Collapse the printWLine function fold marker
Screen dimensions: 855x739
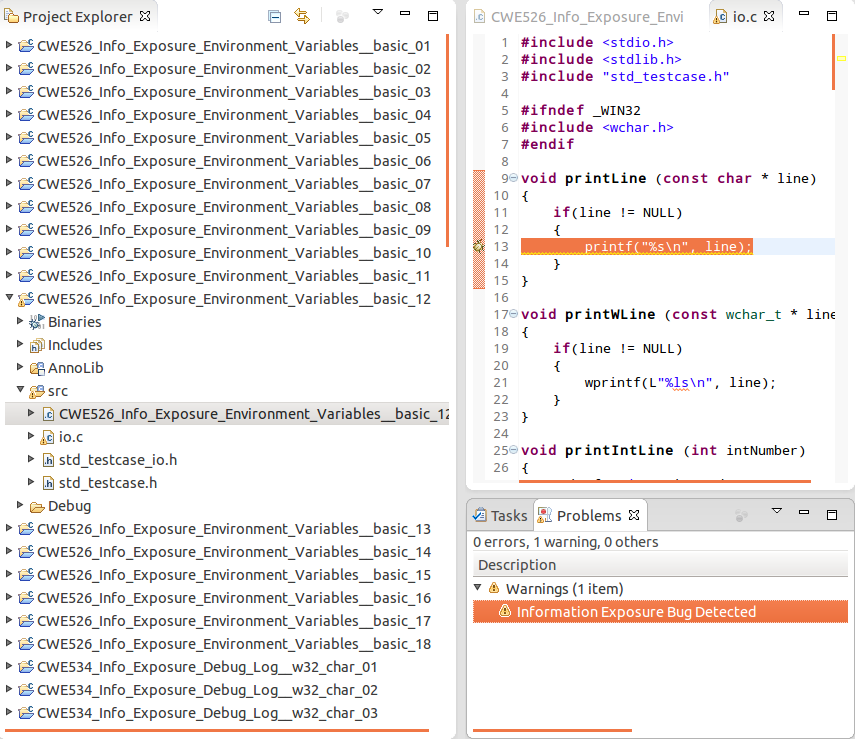click(513, 314)
